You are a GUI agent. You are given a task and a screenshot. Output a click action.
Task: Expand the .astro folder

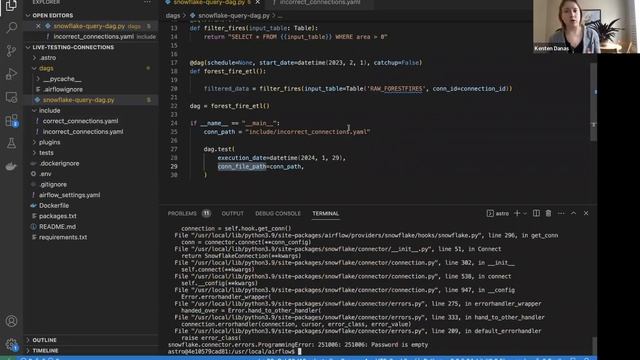coord(47,58)
